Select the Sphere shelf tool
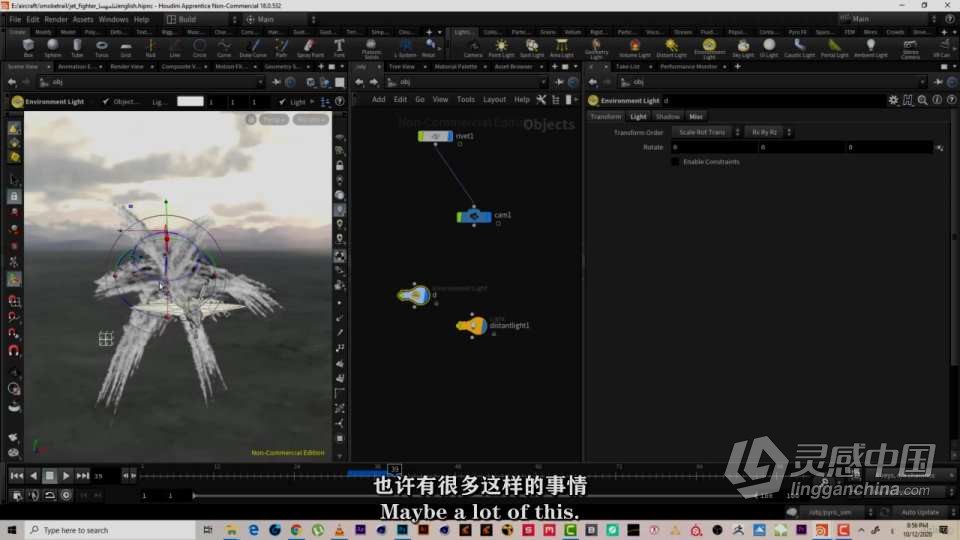Image resolution: width=960 pixels, height=540 pixels. 53,47
